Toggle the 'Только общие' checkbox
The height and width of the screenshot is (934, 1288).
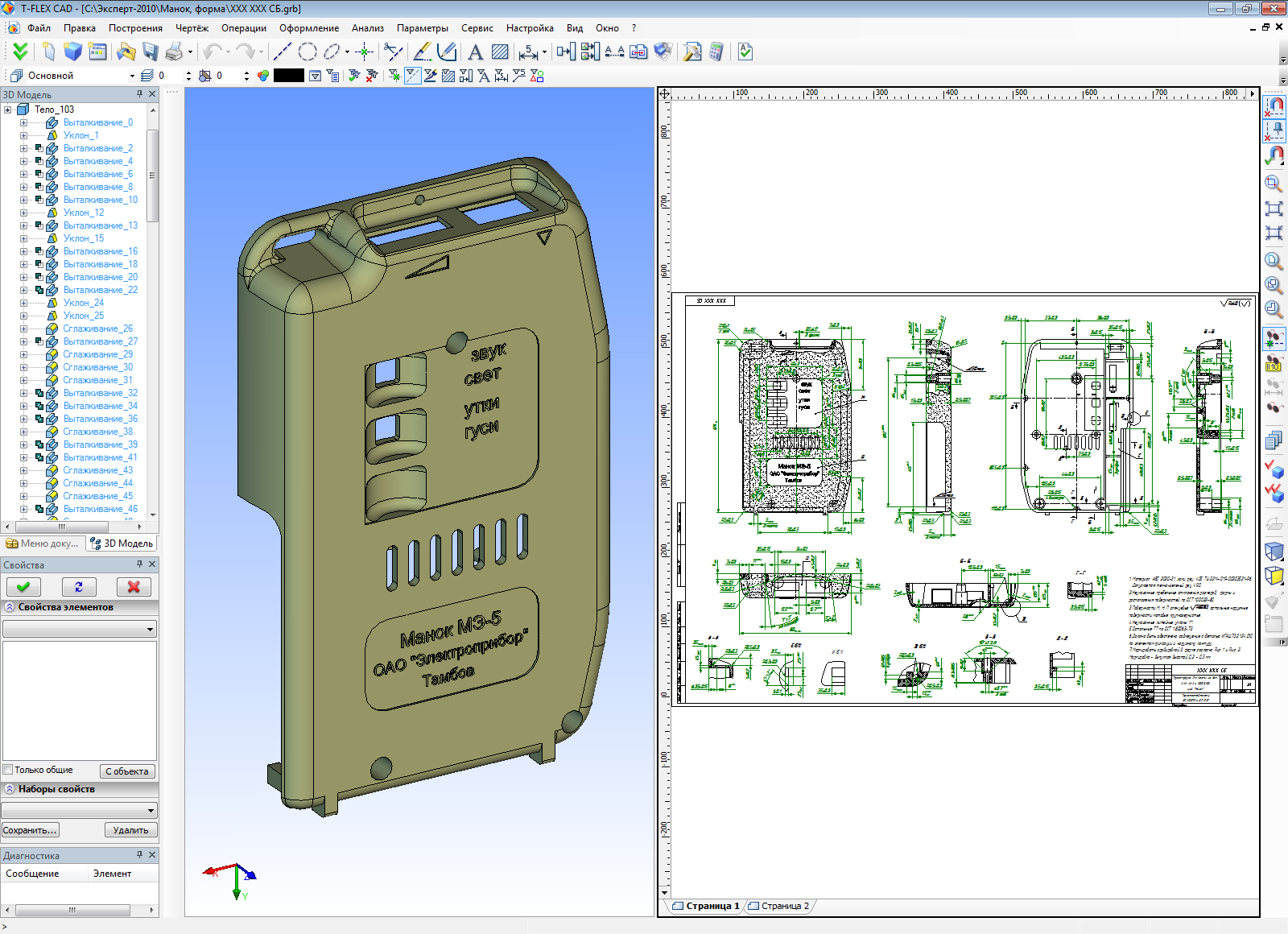point(8,770)
